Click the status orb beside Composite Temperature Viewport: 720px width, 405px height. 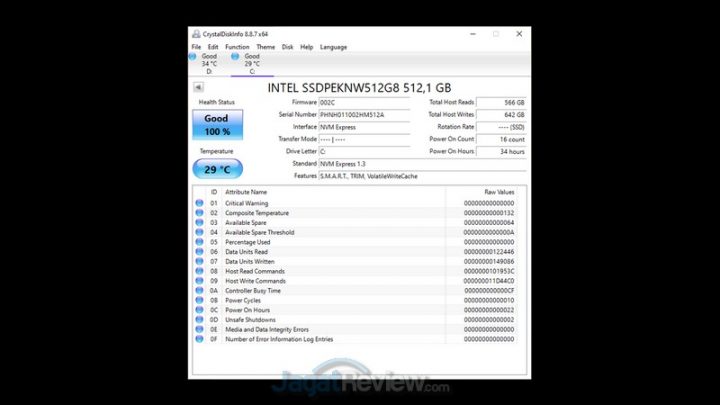(199, 213)
